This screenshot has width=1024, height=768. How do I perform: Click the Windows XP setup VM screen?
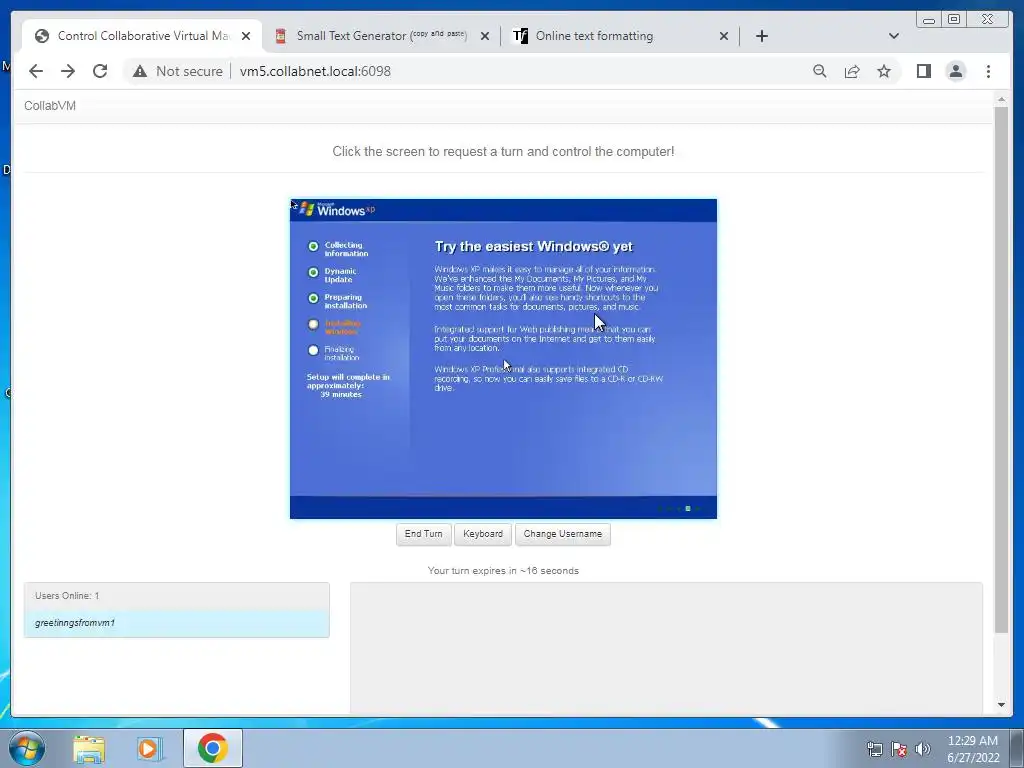(x=504, y=359)
